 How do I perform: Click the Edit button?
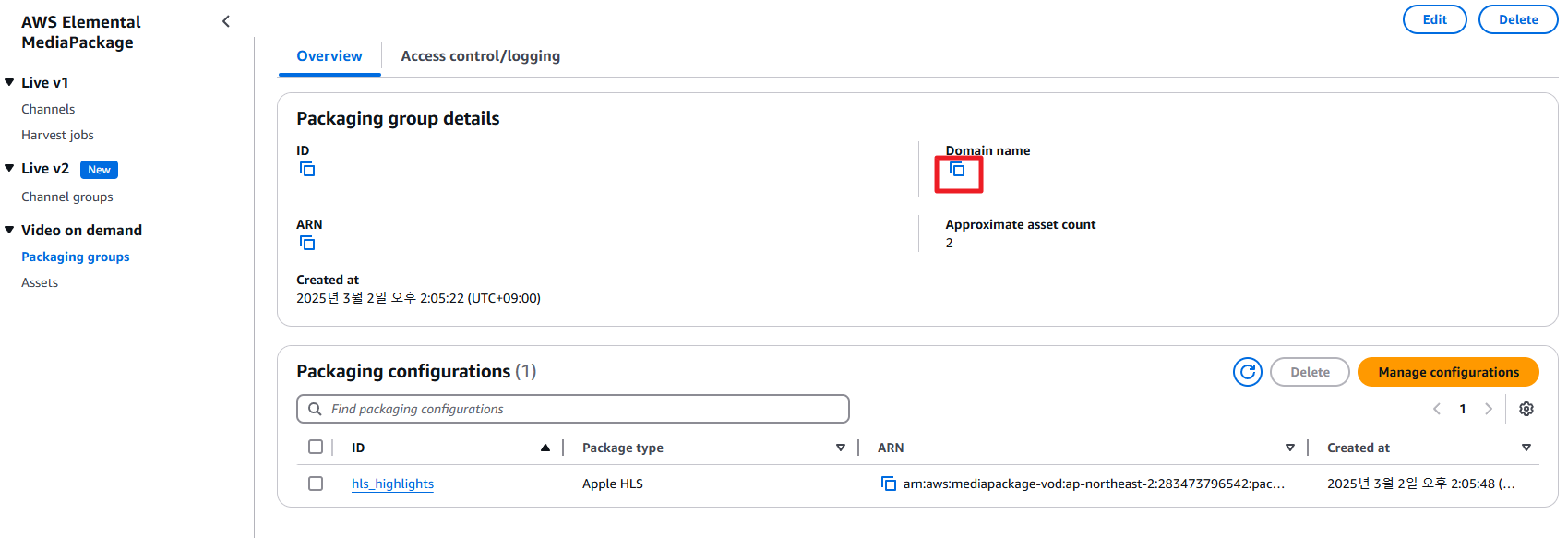coord(1434,19)
